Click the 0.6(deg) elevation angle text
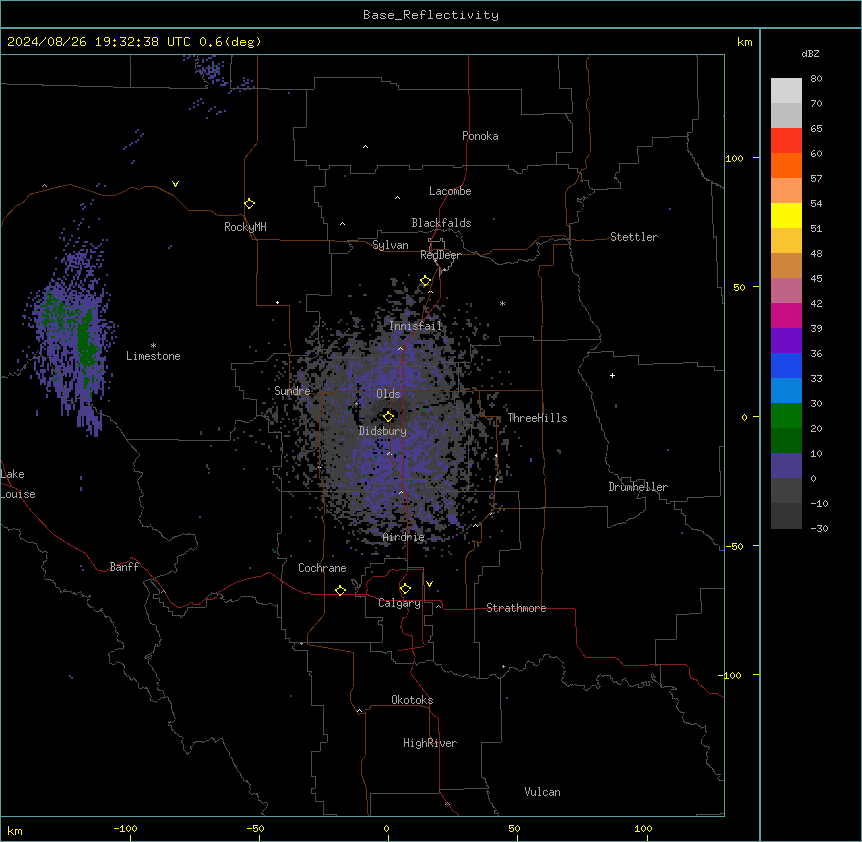The image size is (862, 842). [x=230, y=42]
